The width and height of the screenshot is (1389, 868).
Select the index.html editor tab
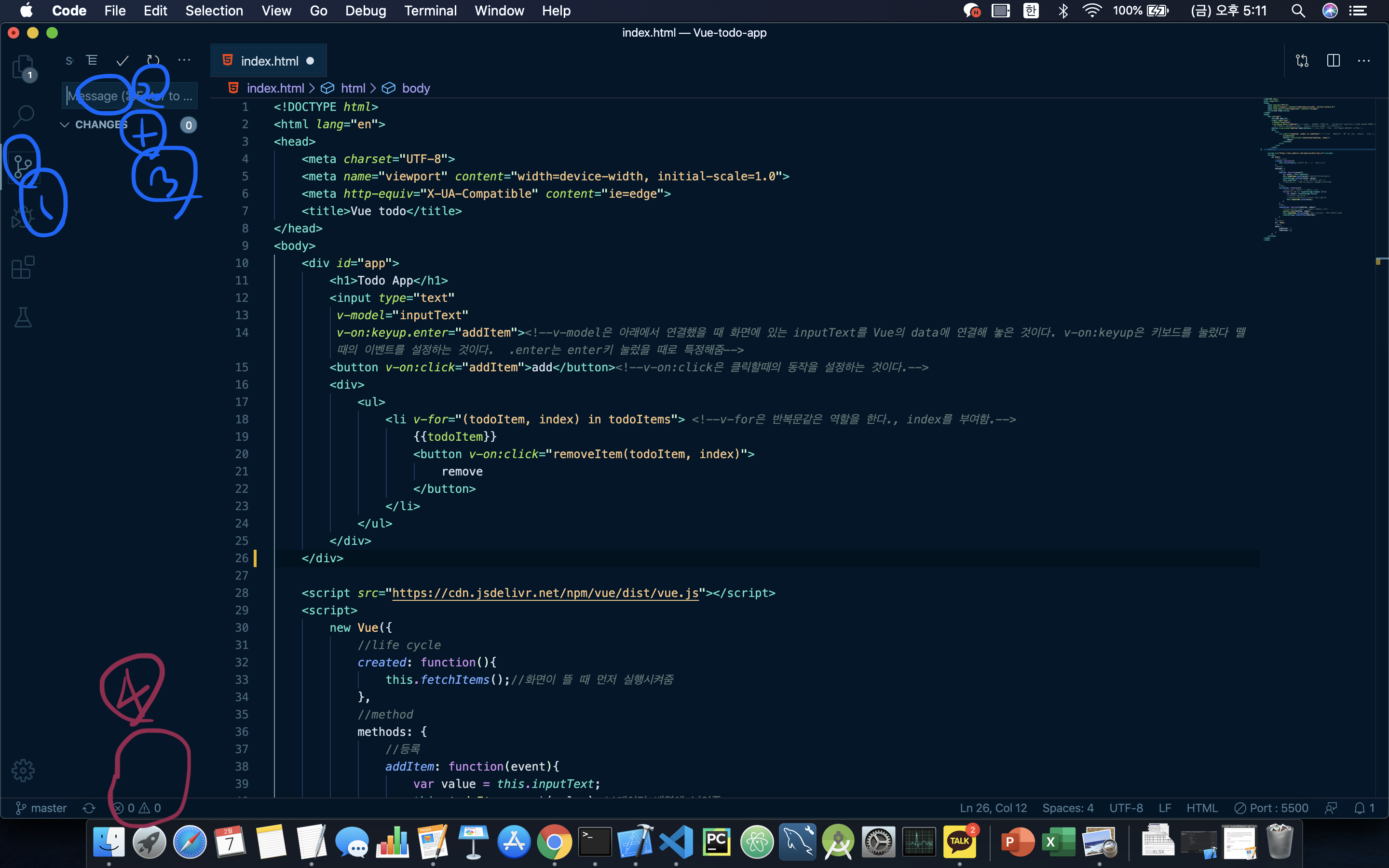click(269, 61)
